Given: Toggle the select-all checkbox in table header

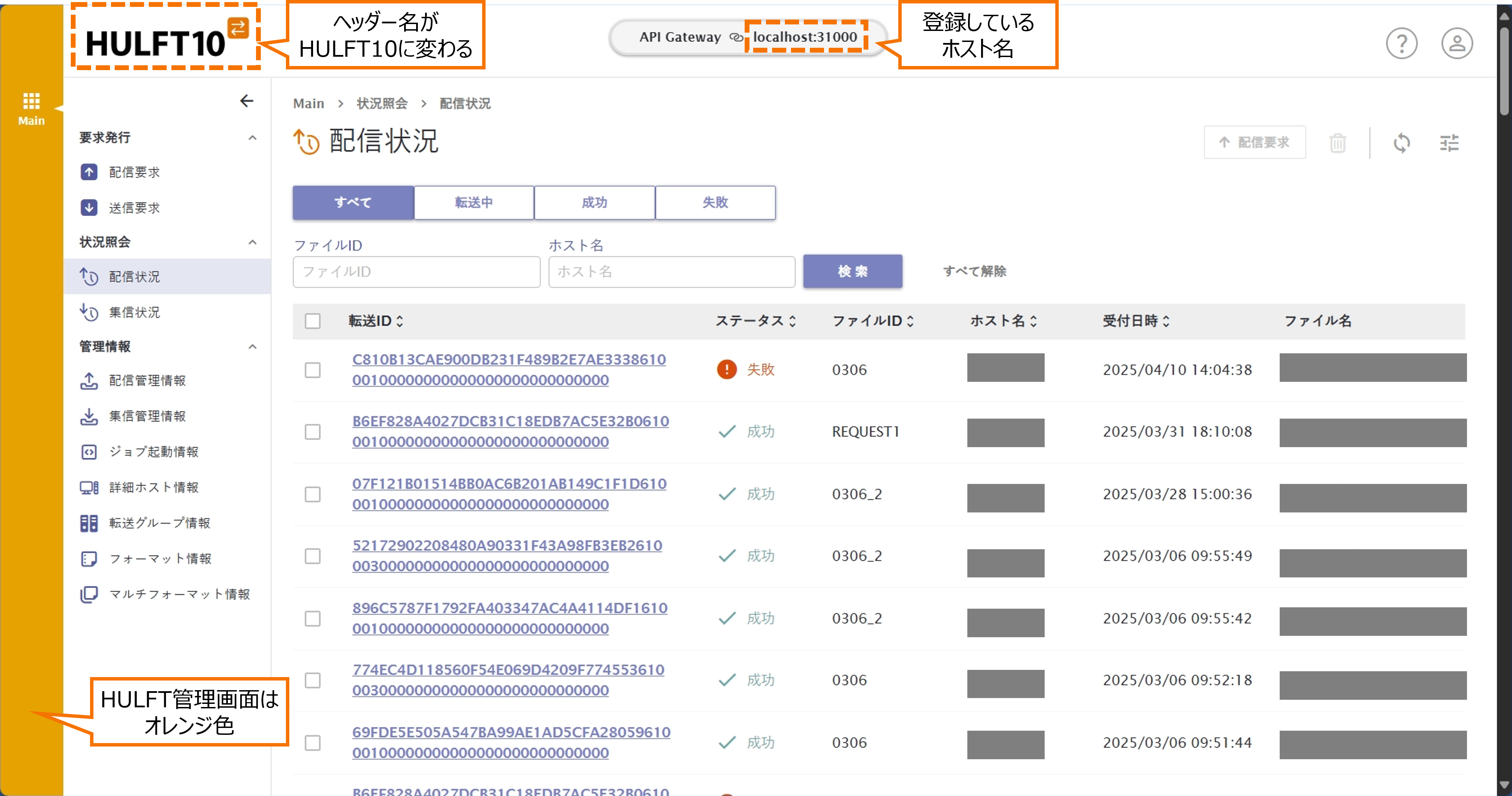Looking at the screenshot, I should pyautogui.click(x=312, y=321).
